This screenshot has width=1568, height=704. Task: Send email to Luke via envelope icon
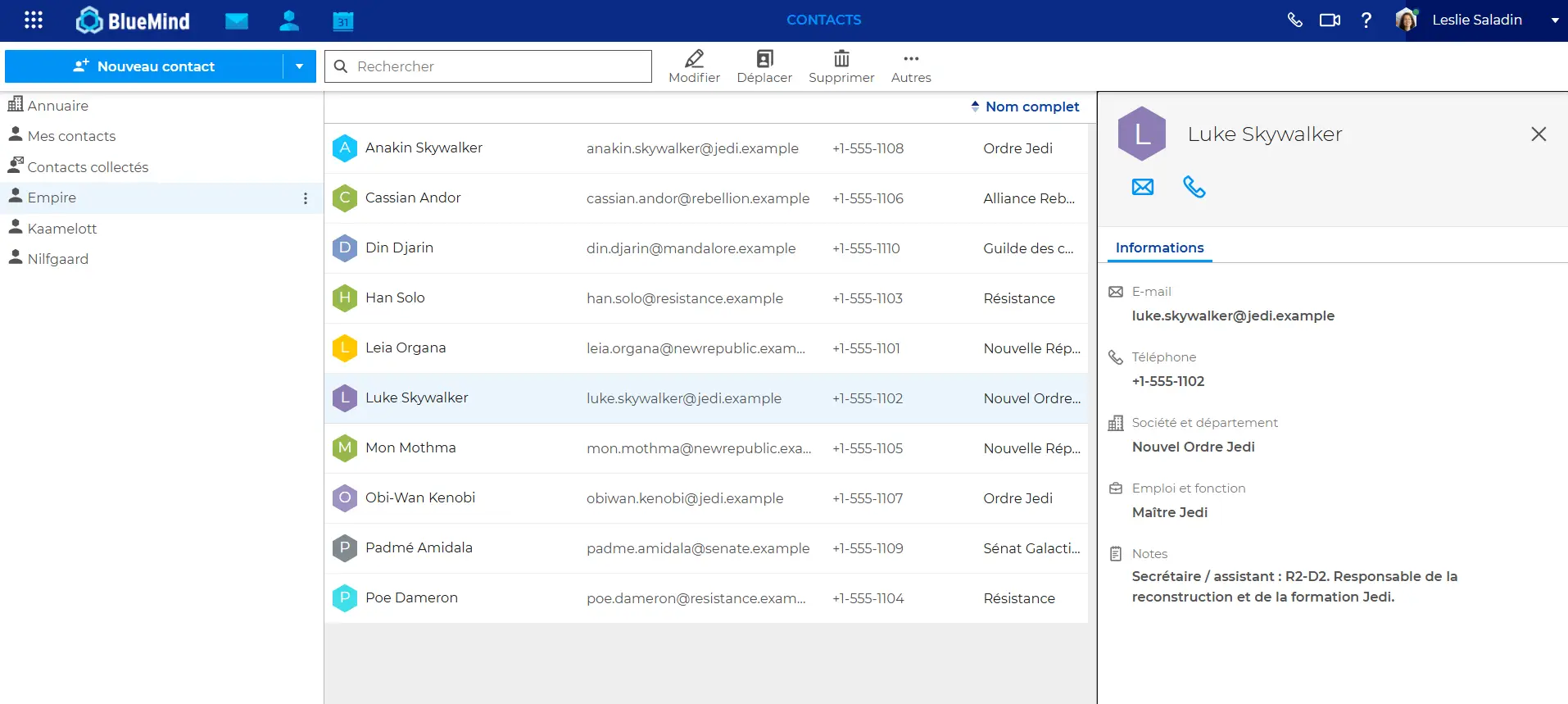1143,187
